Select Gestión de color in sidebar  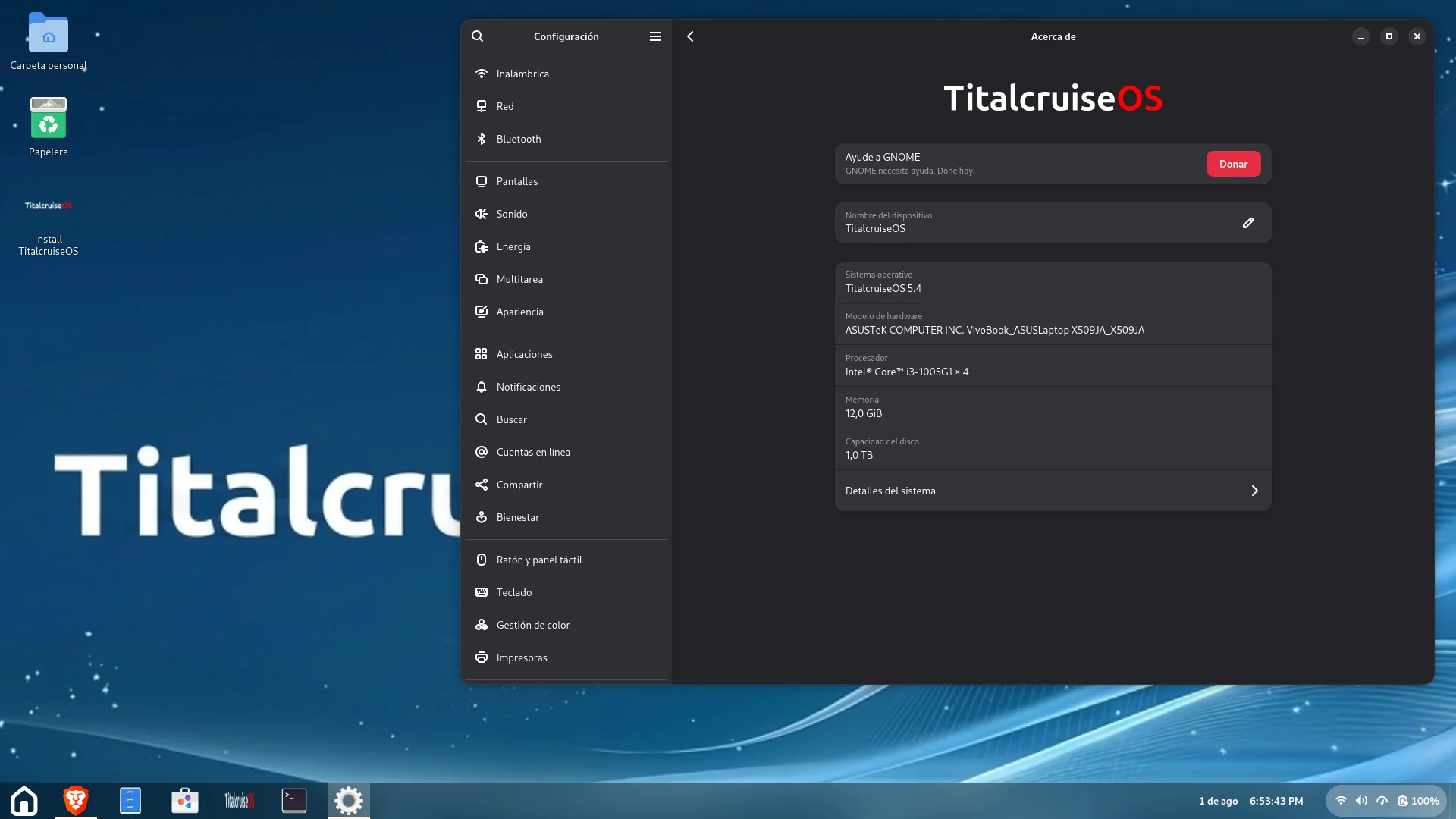pyautogui.click(x=566, y=625)
